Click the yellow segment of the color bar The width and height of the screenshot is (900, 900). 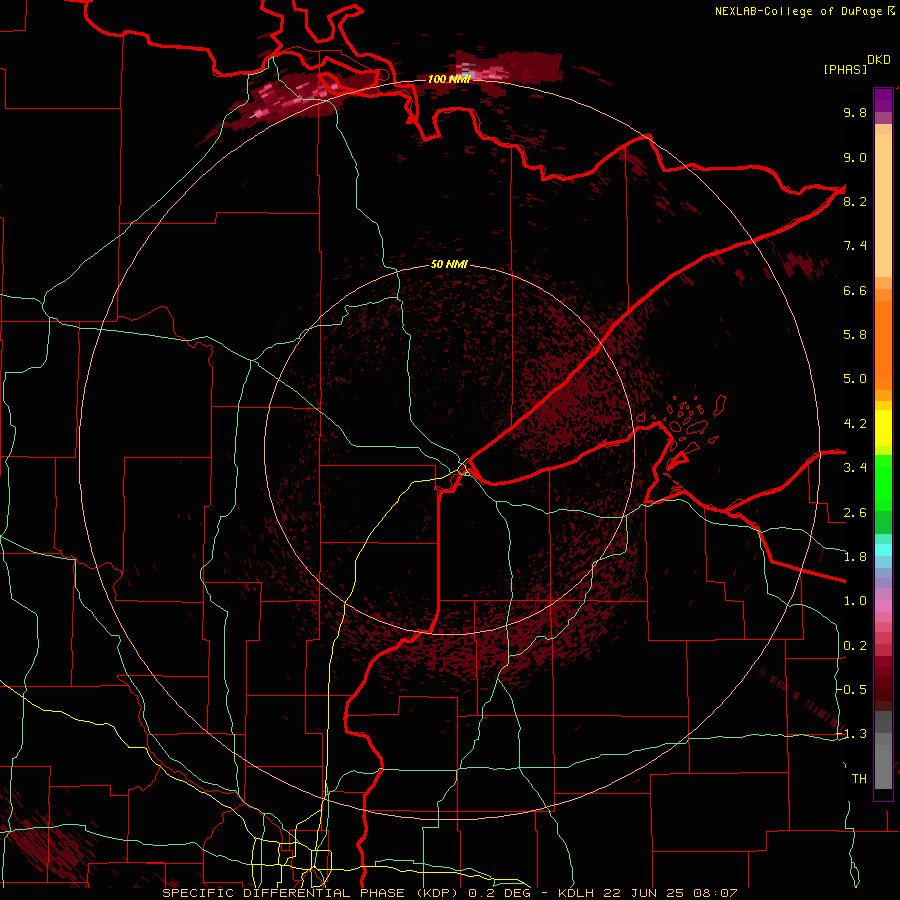point(883,428)
